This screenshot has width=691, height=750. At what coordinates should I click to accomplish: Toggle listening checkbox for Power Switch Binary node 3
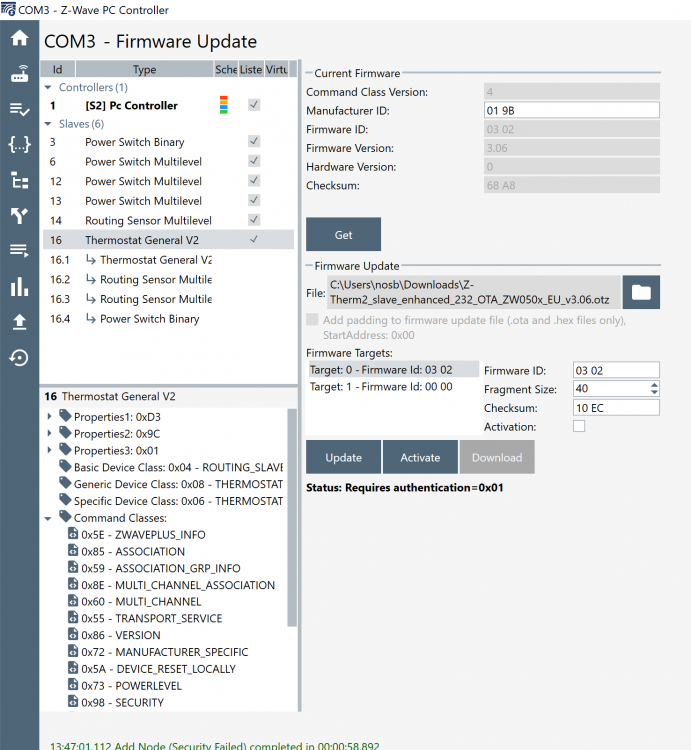(254, 142)
